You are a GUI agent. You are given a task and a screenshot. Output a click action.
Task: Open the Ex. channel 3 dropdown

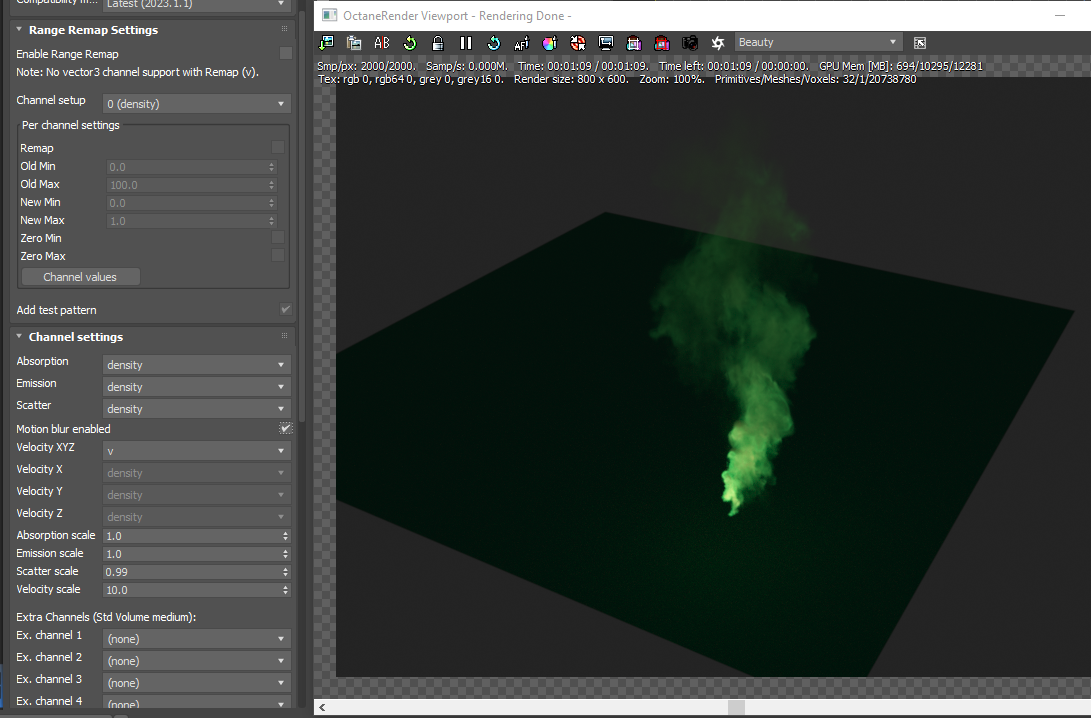(x=196, y=683)
